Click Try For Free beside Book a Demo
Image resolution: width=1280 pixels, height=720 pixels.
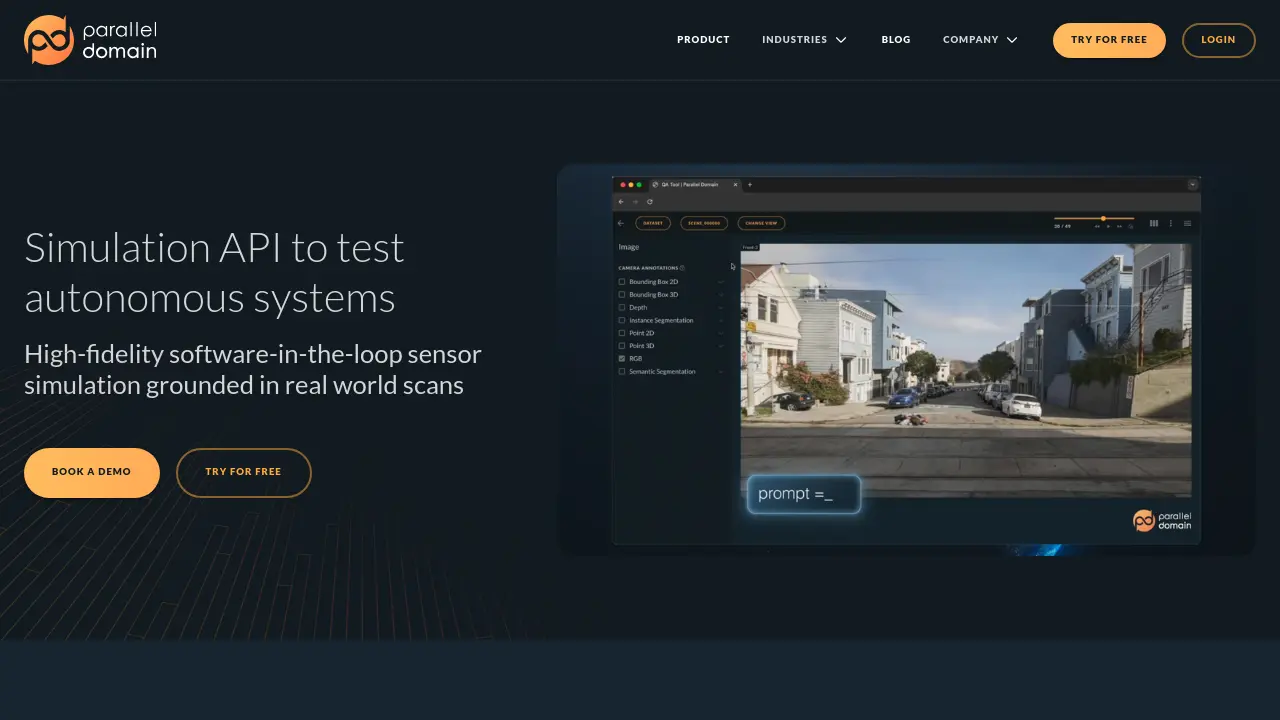244,473
